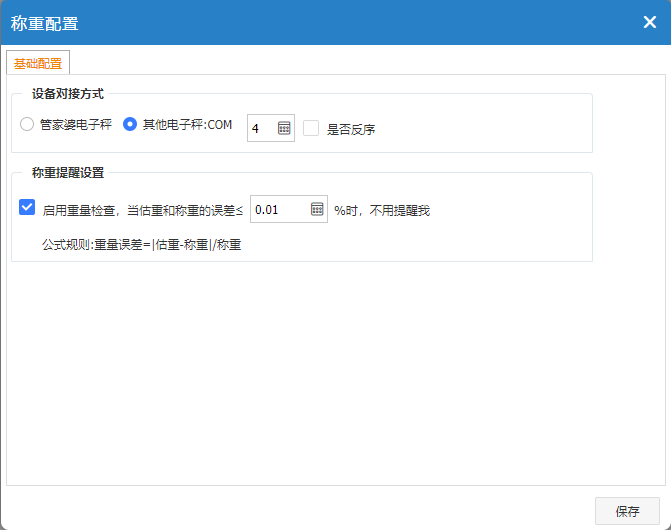Close the 称重配置 dialog
Viewport: 671px width, 530px height.
pos(650,22)
